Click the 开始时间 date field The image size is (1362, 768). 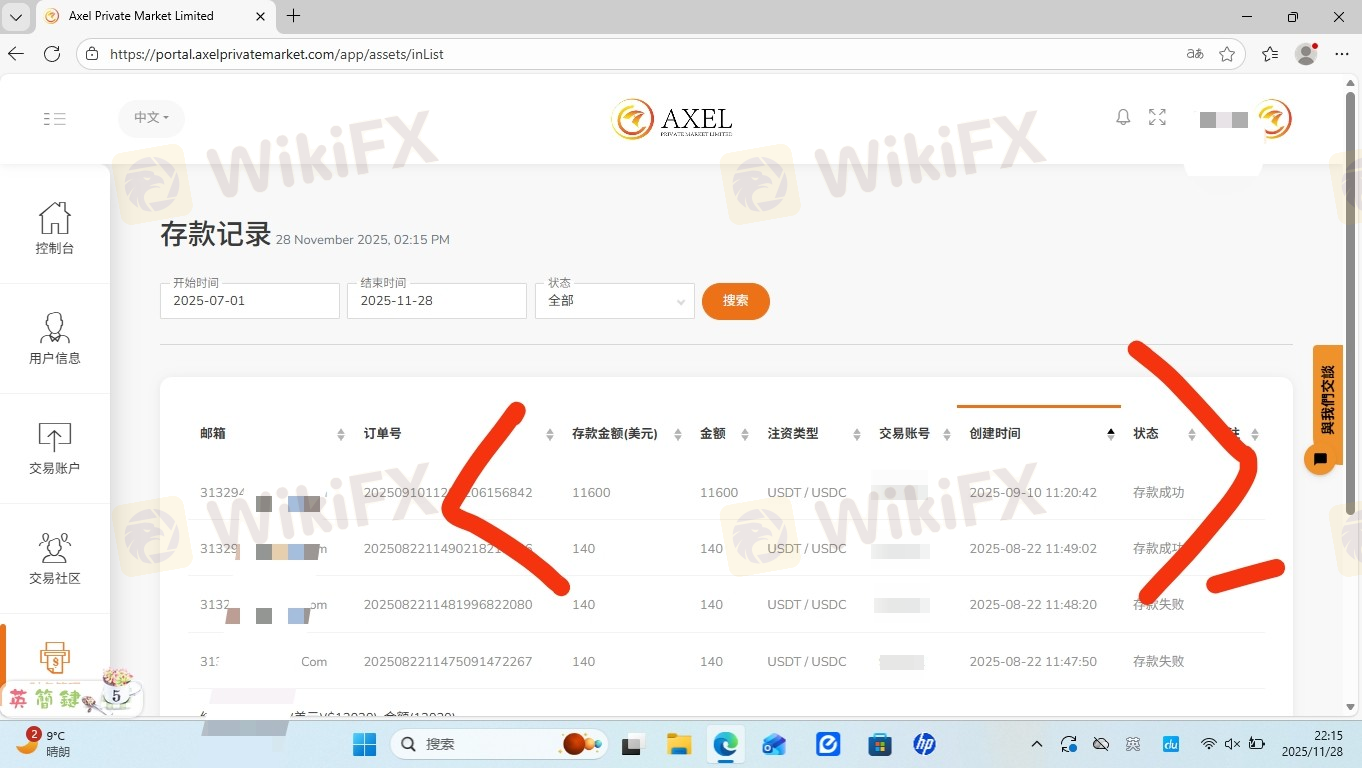point(250,301)
